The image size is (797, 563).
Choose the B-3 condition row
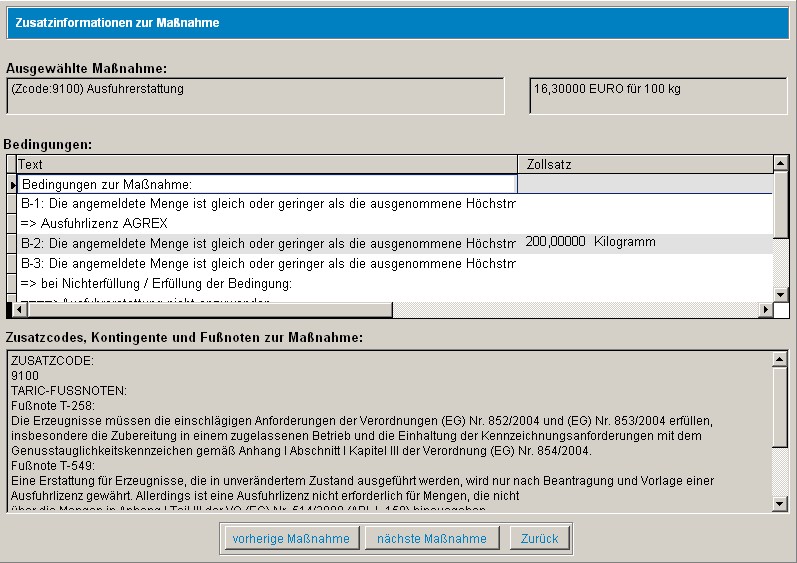[x=266, y=263]
